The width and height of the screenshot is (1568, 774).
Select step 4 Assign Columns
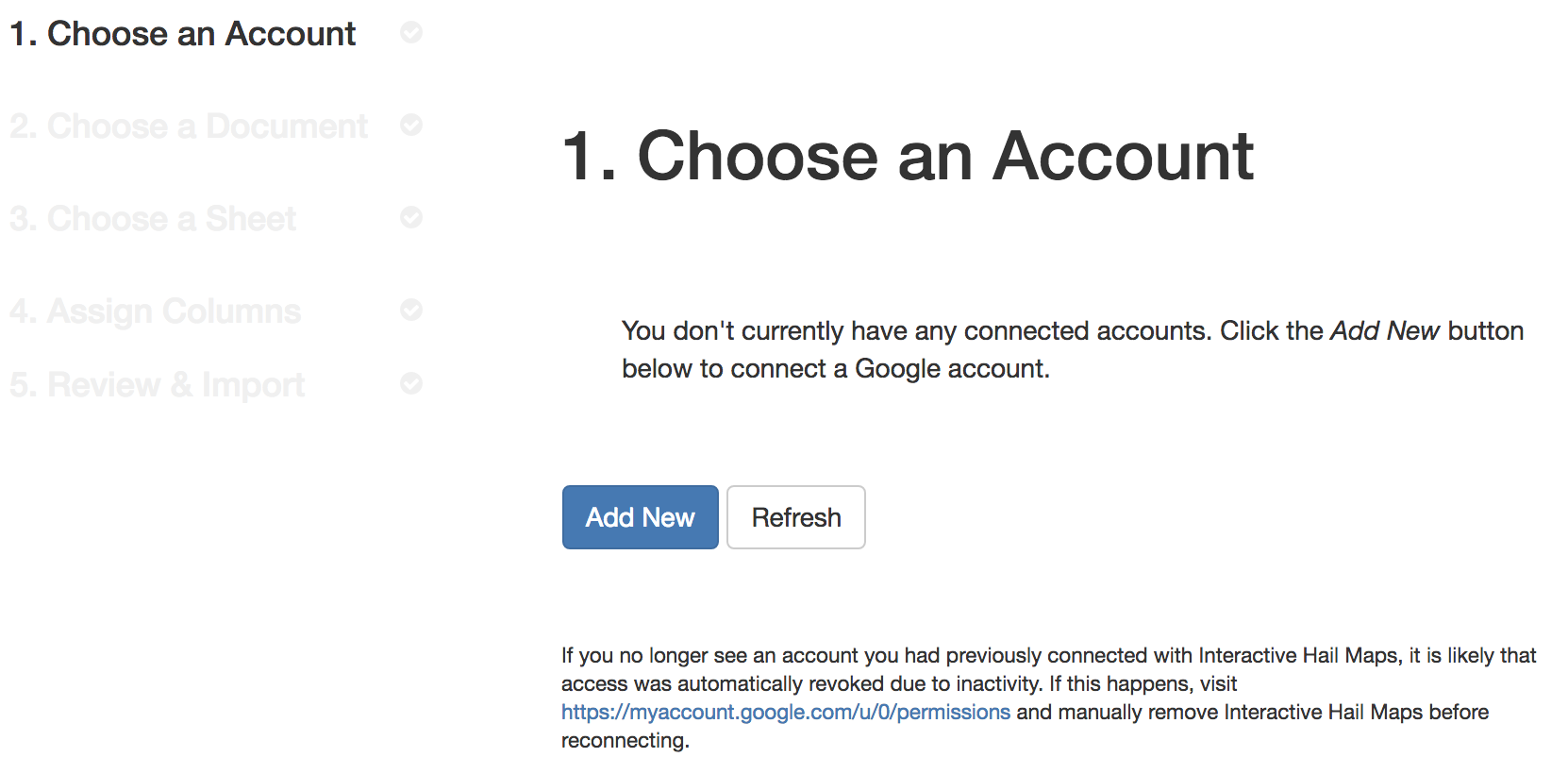tap(156, 311)
